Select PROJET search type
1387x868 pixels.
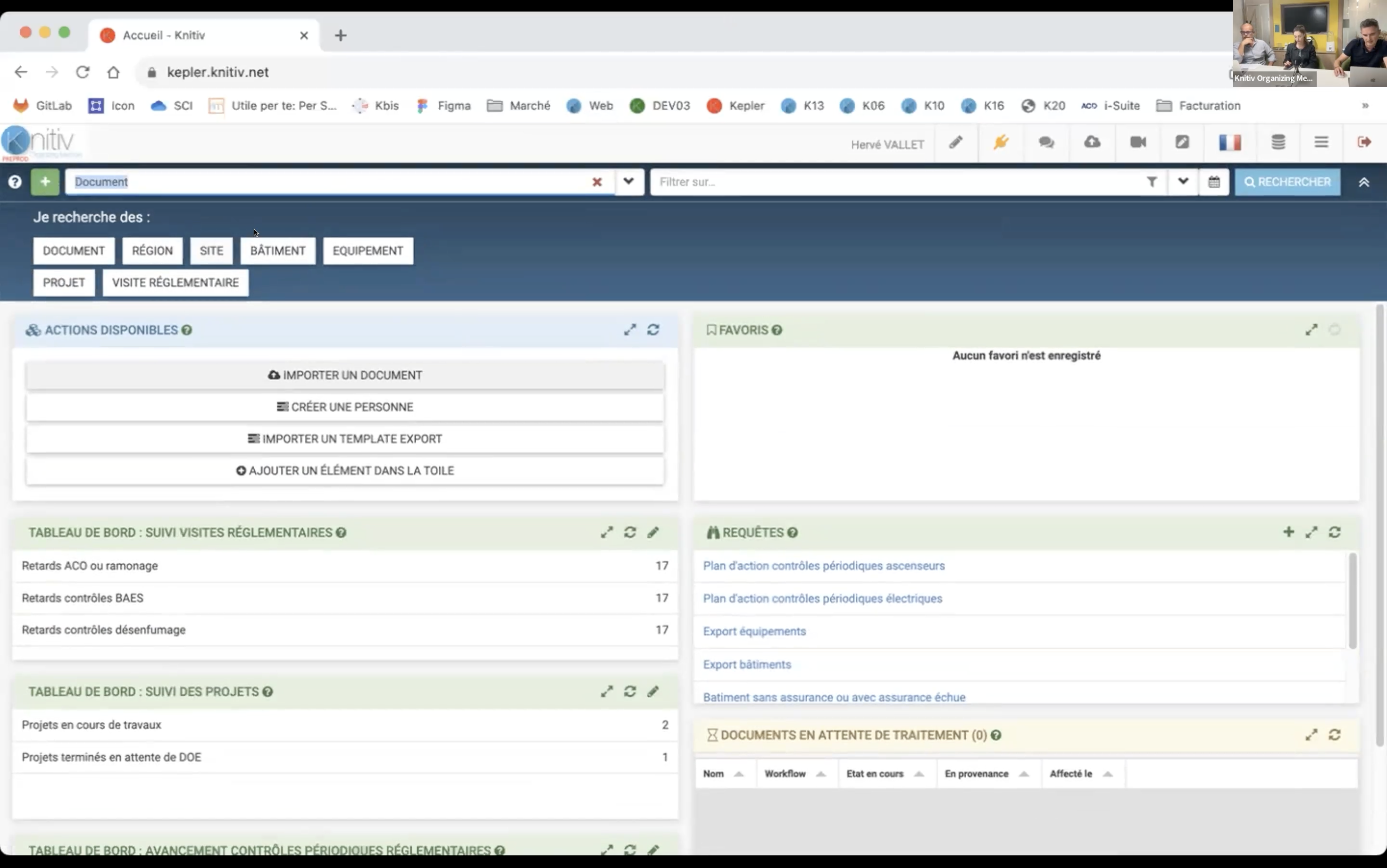(64, 283)
